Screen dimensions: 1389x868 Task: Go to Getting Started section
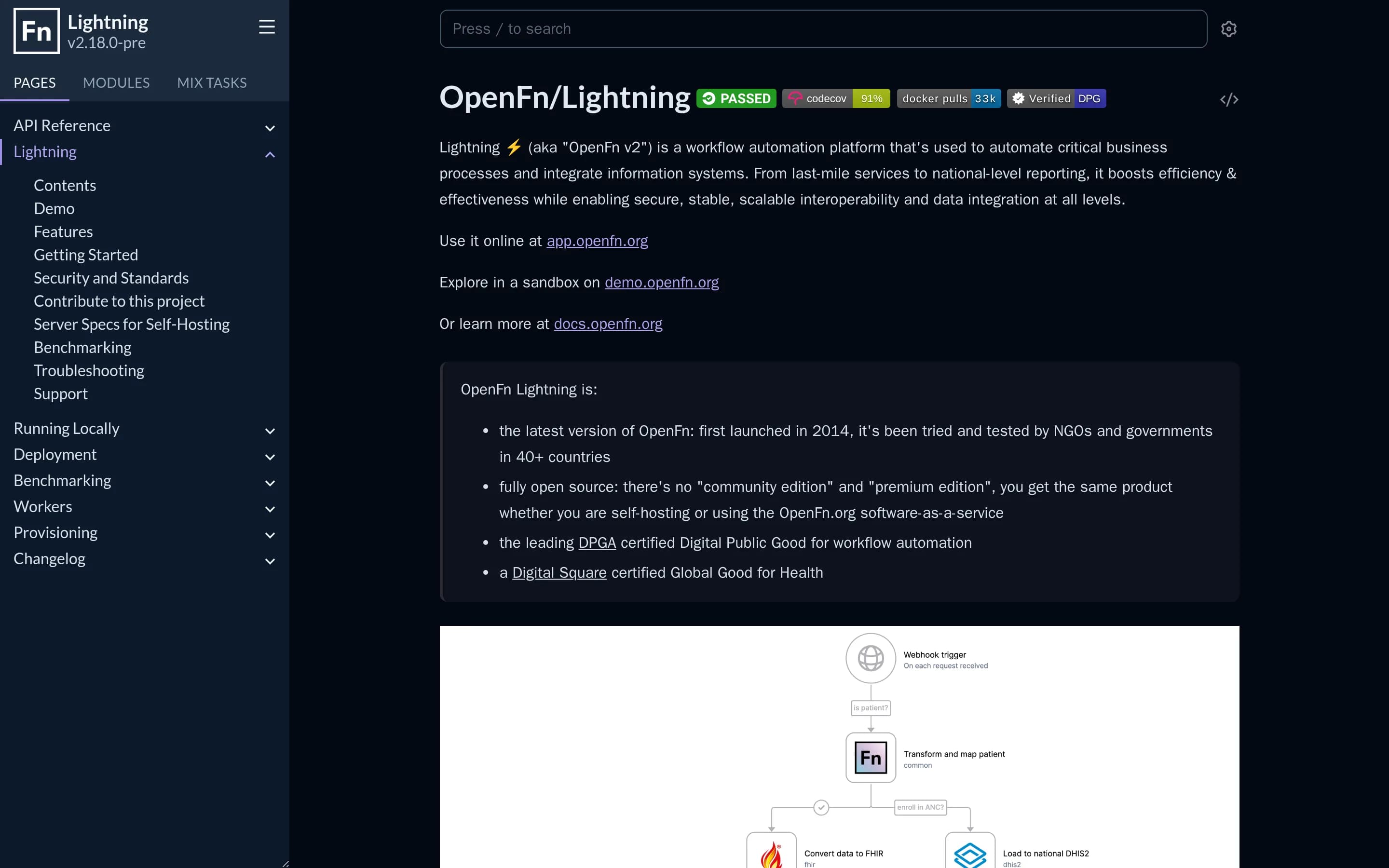[x=86, y=255]
